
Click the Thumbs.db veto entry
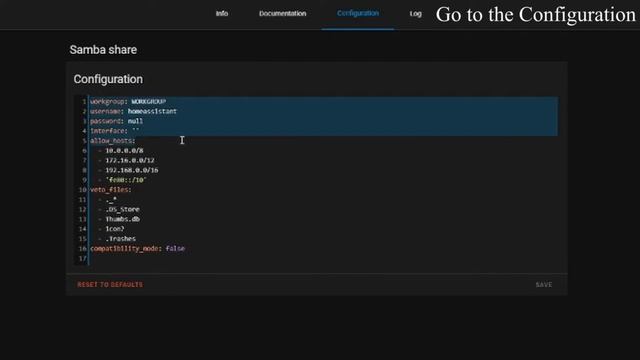pos(122,219)
